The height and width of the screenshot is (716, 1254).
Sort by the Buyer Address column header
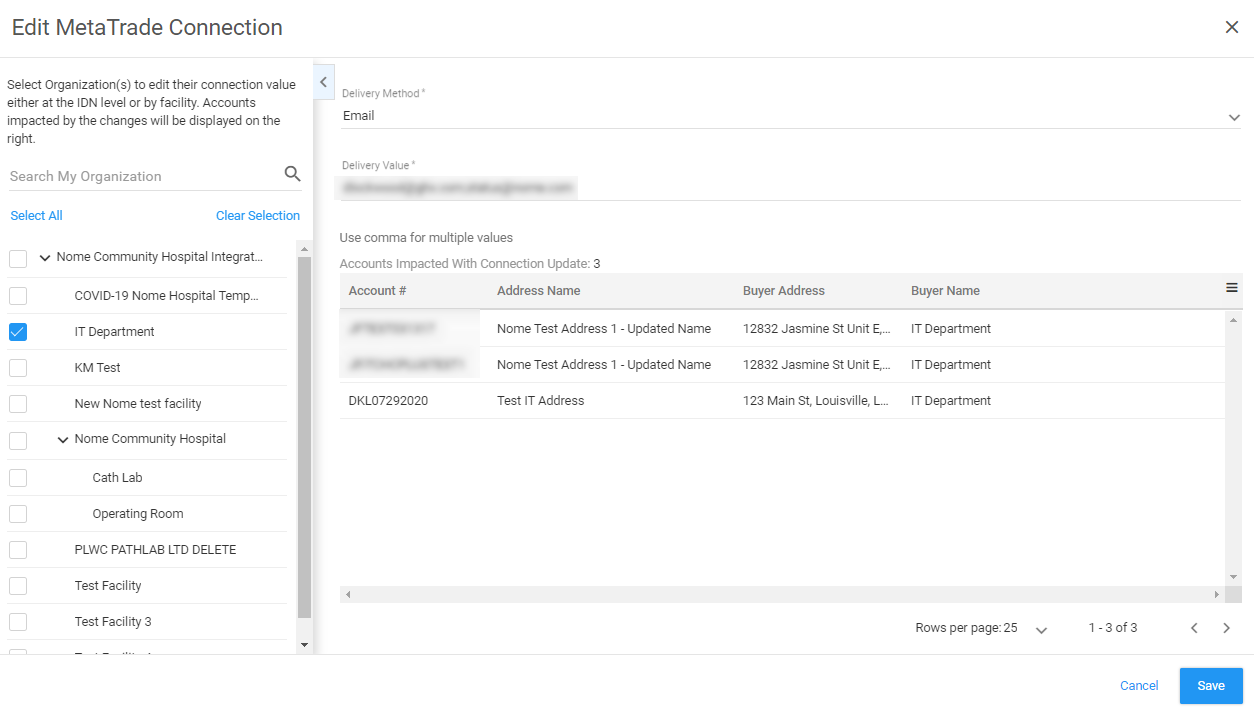click(784, 291)
